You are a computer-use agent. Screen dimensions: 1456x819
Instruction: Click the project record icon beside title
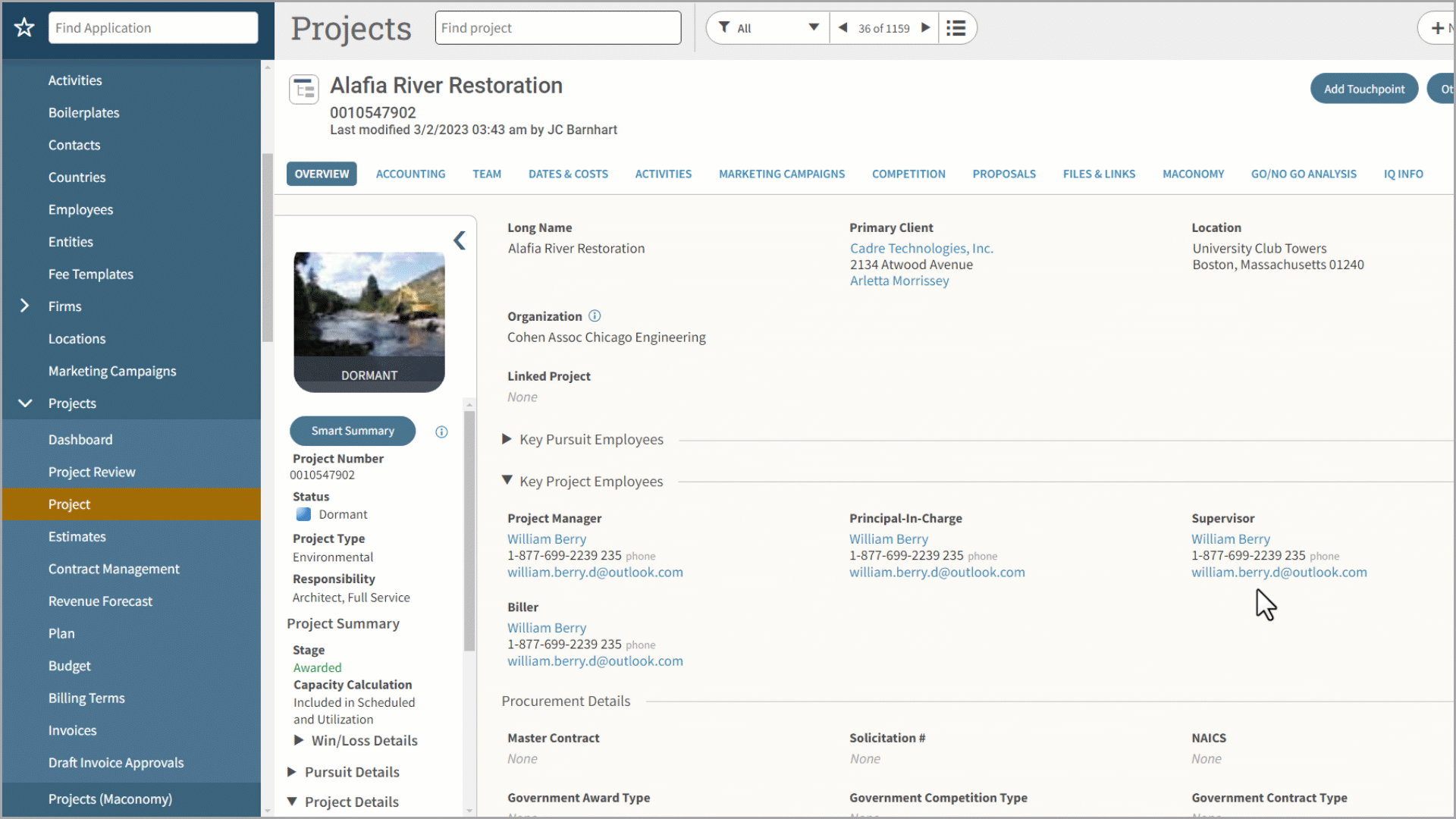pos(303,89)
